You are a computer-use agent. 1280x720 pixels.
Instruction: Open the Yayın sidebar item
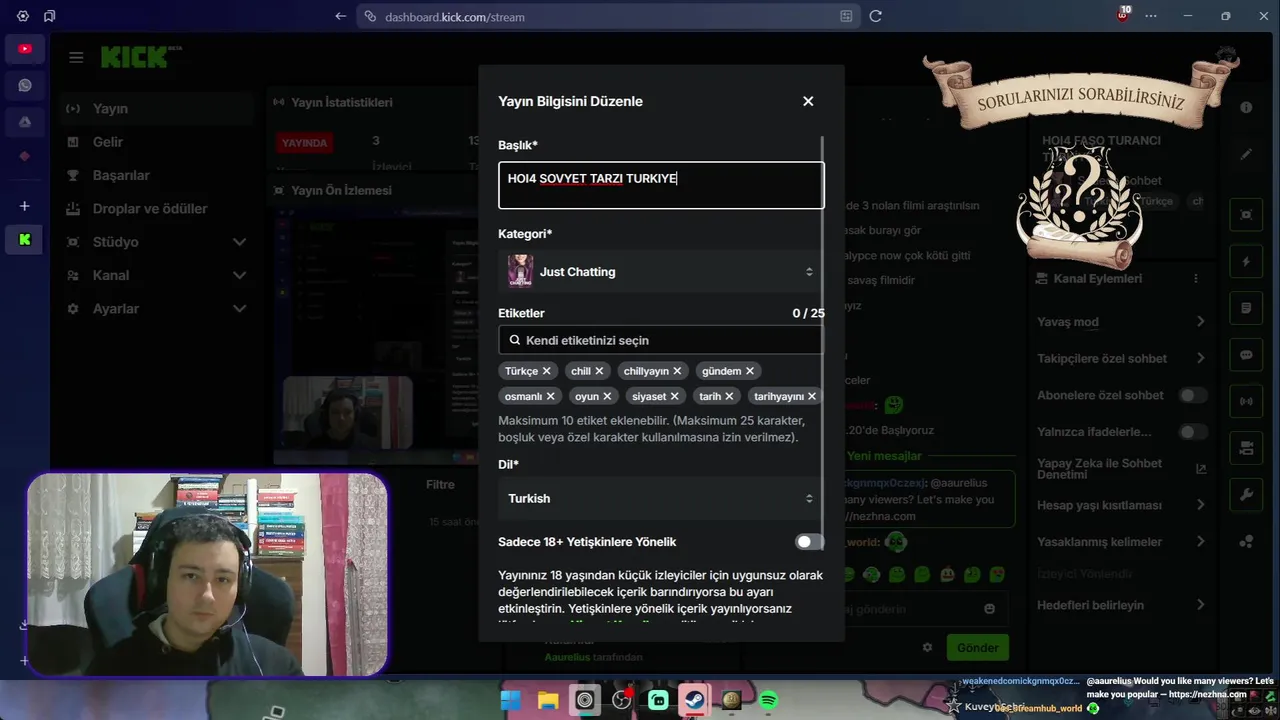155,108
